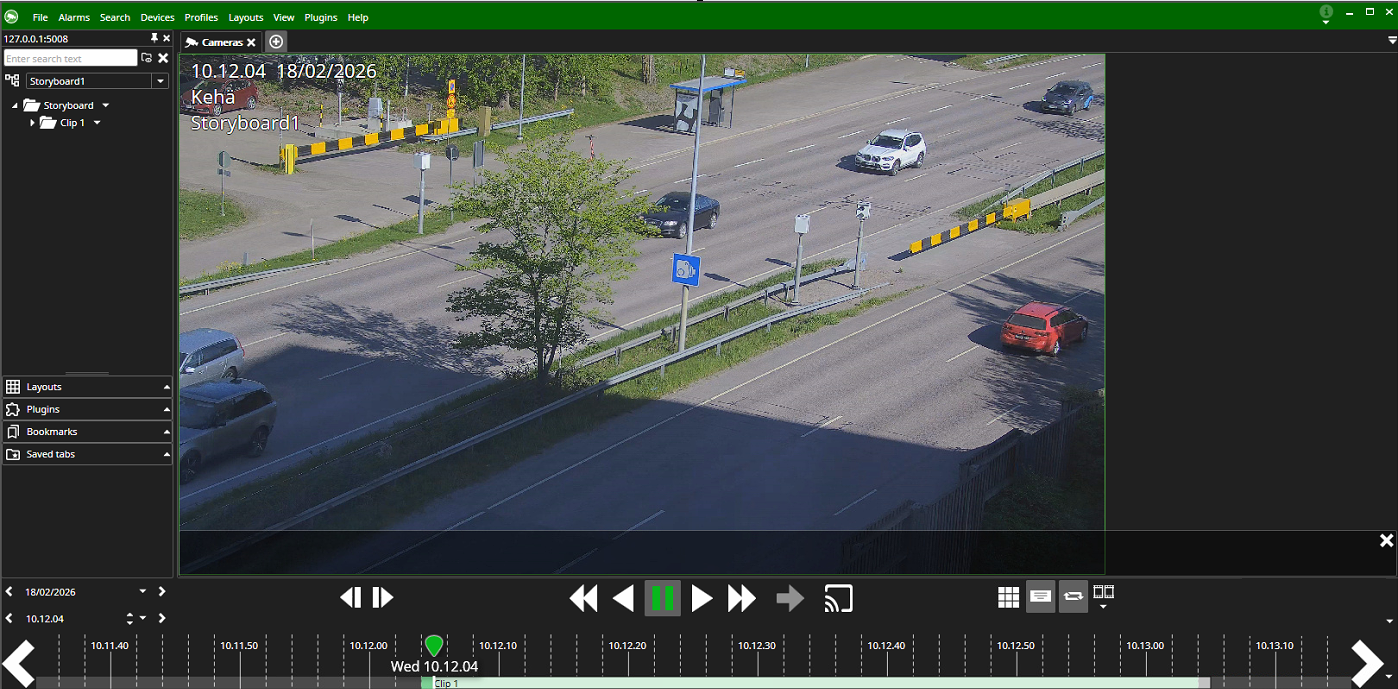Expand the Clip 1 tree node

[32, 123]
